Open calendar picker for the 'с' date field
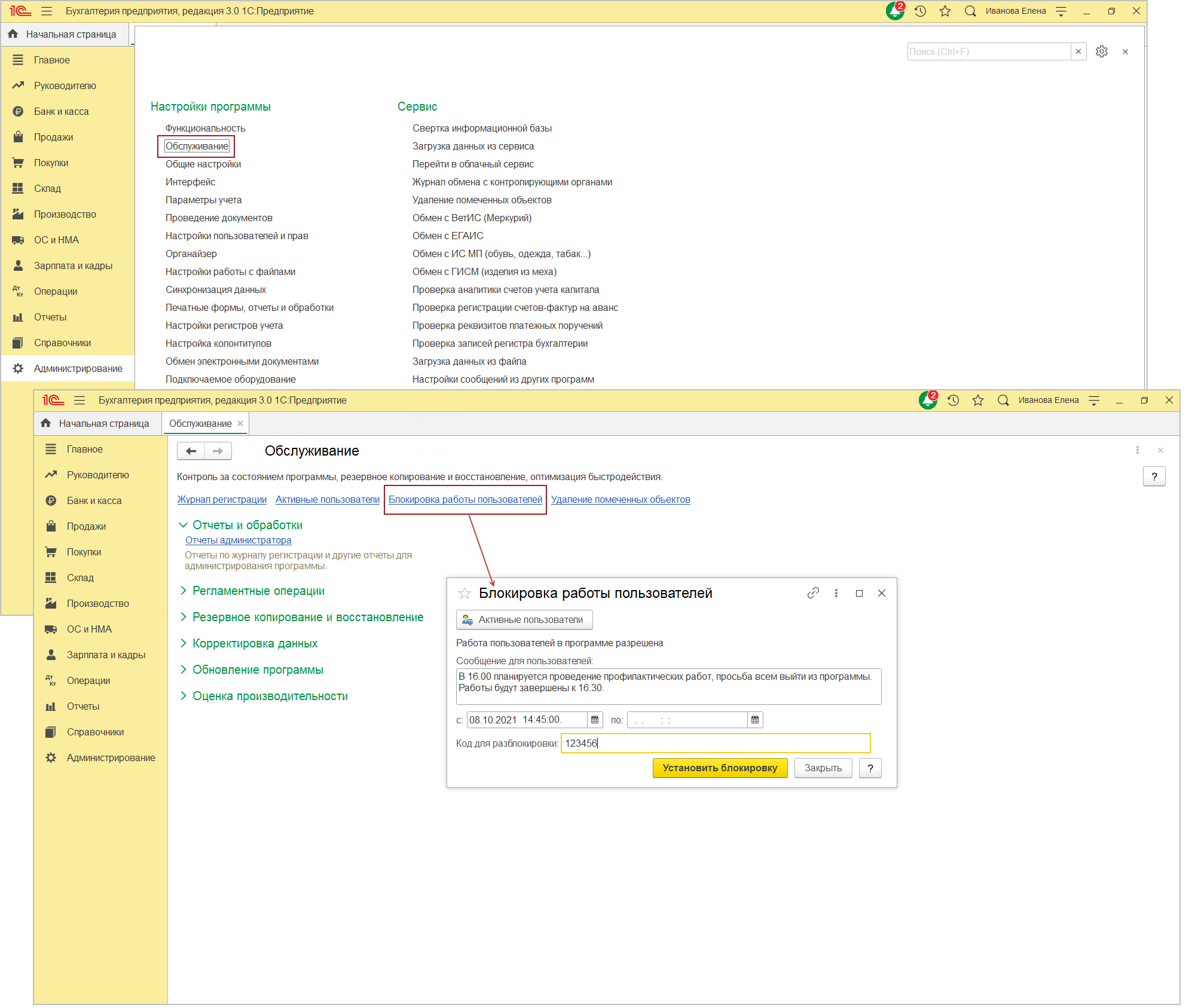 [x=595, y=720]
